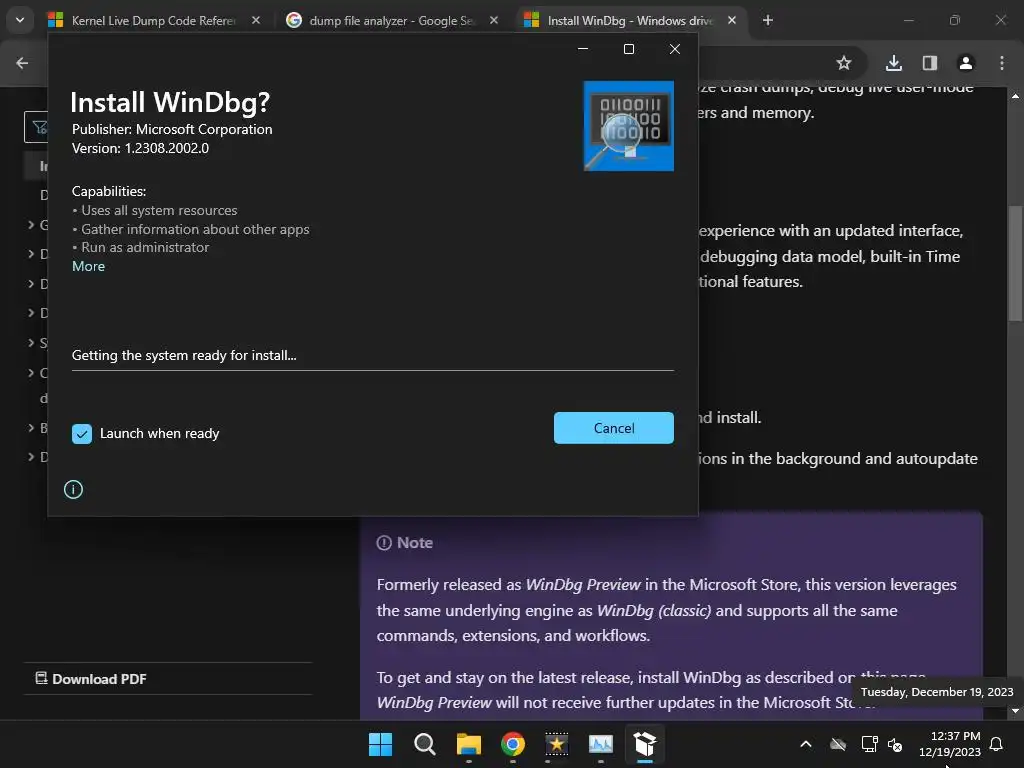Viewport: 1024px width, 768px height.
Task: Click the muted volume tray icon
Action: click(895, 744)
